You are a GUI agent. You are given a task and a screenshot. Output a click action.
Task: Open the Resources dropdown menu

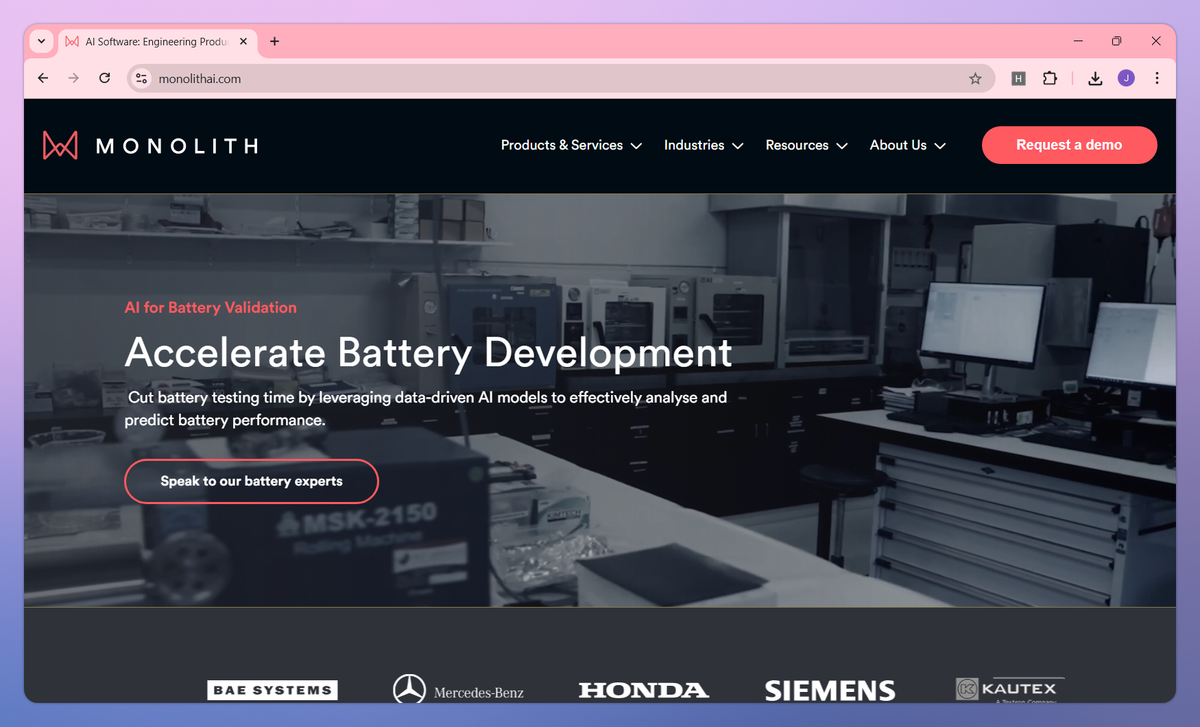[806, 145]
